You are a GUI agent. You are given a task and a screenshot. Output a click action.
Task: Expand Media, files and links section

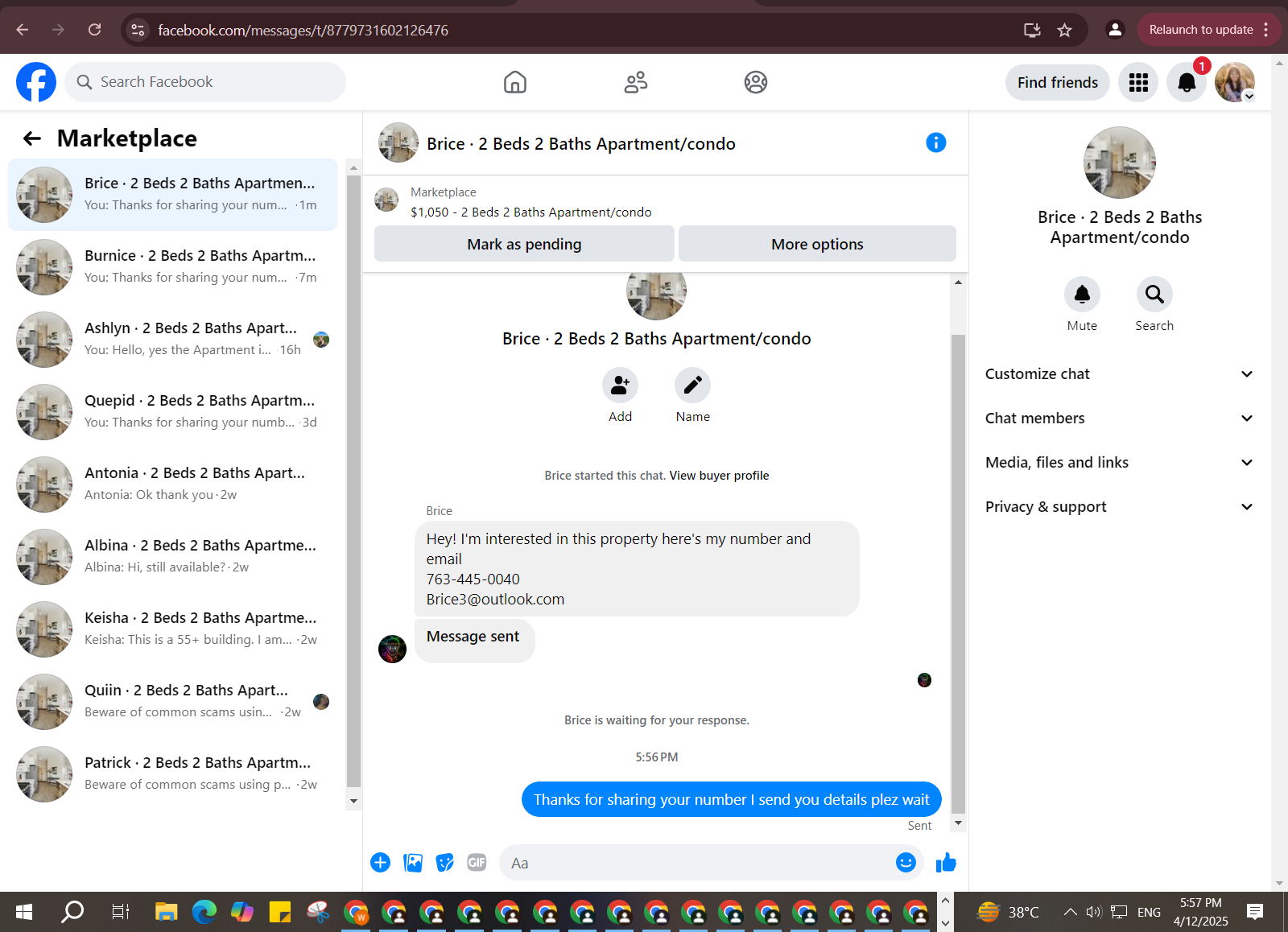pyautogui.click(x=1119, y=463)
